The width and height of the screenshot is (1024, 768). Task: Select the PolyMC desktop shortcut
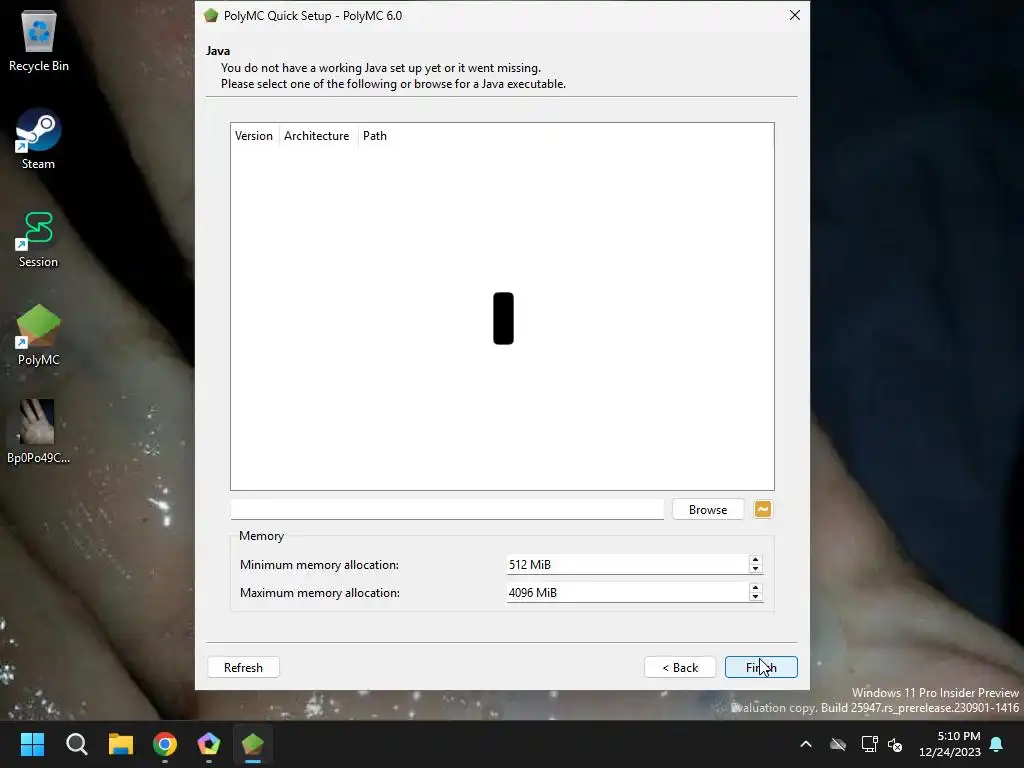point(39,335)
